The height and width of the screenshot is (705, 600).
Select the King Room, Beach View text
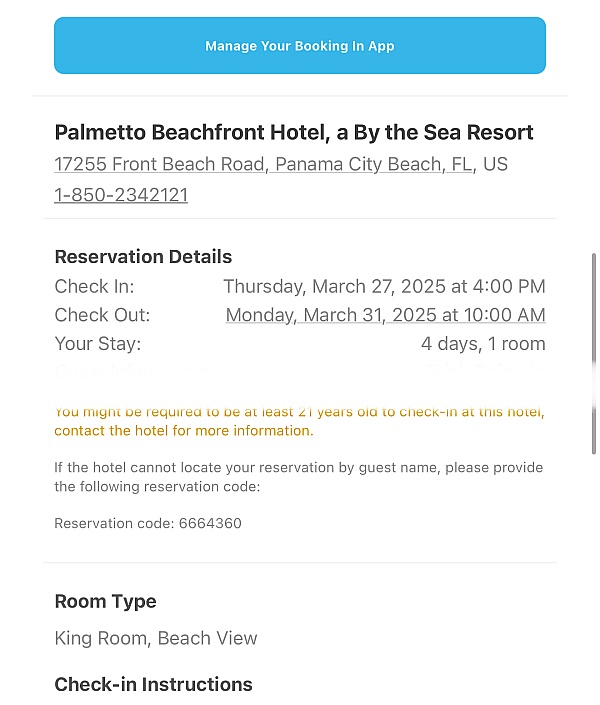click(156, 638)
